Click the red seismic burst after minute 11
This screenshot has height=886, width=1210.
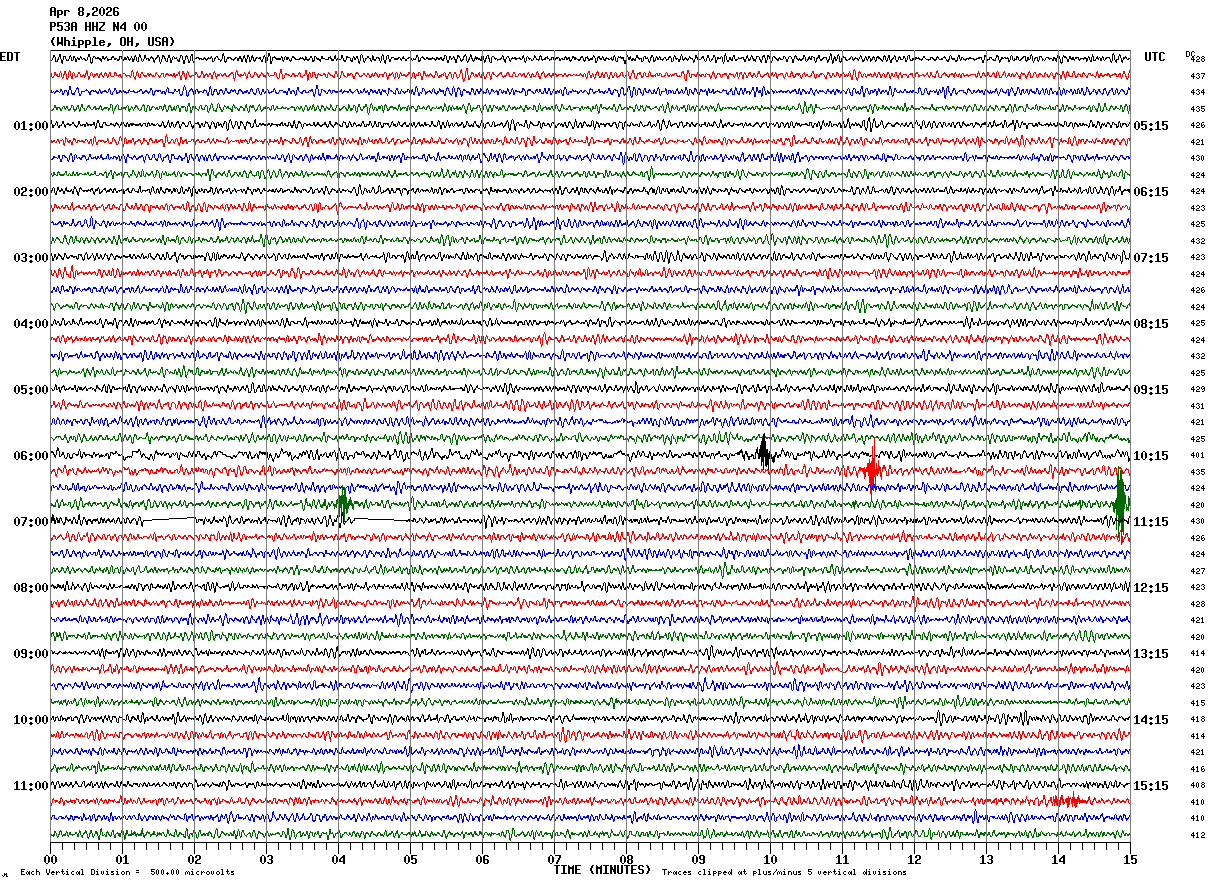coord(872,468)
